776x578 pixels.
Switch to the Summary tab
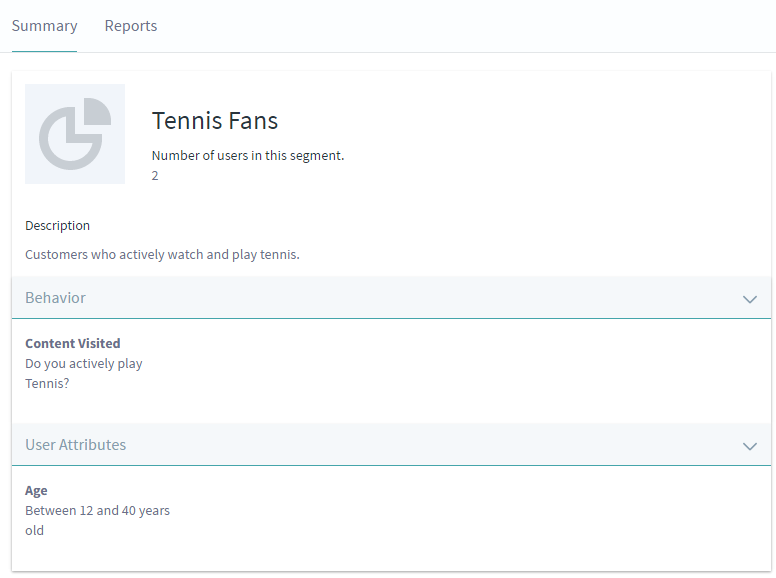[45, 26]
